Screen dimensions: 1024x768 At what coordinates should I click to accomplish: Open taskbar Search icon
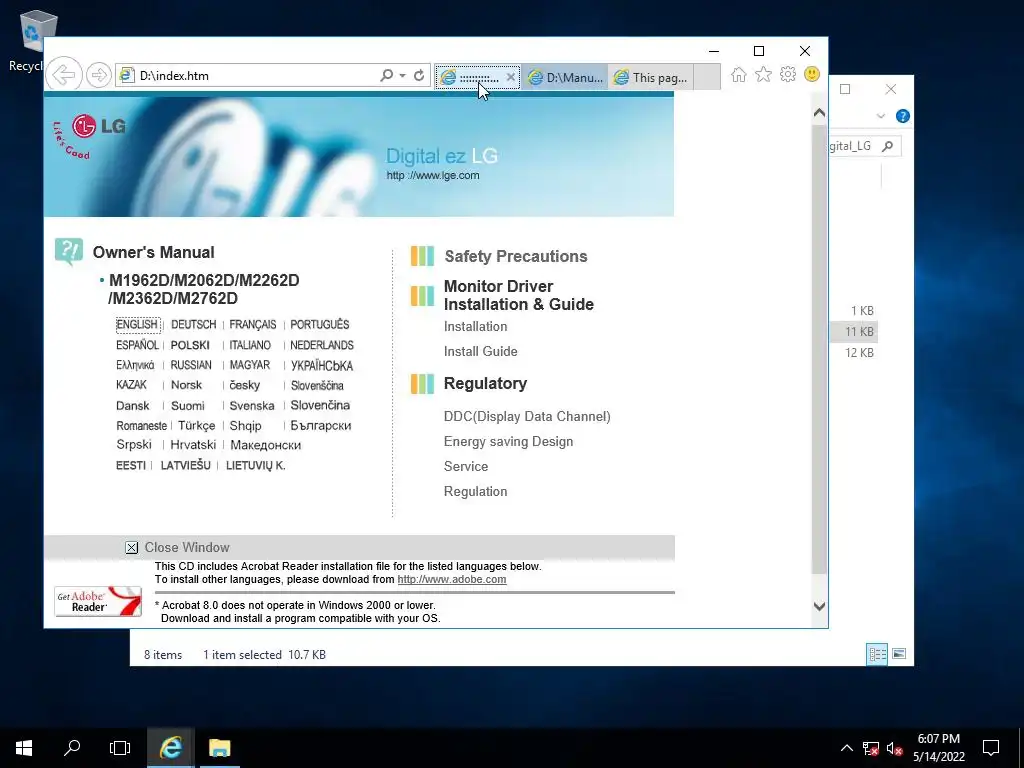(x=72, y=748)
